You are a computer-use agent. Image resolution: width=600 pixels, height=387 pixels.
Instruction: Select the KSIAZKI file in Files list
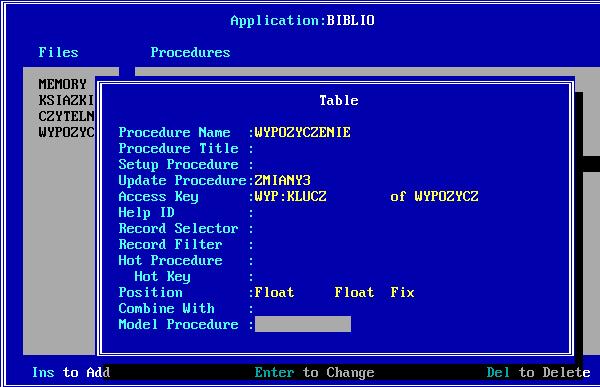pyautogui.click(x=66, y=100)
